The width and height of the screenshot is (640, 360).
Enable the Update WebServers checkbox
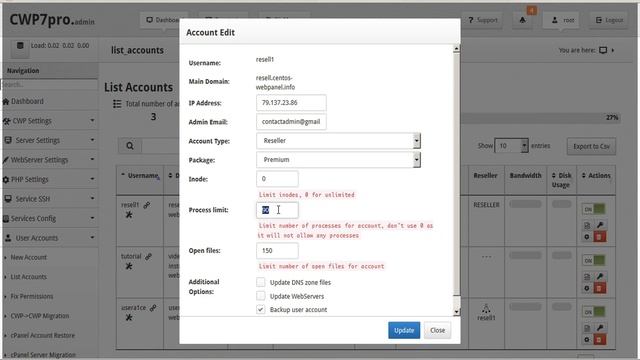(260, 296)
